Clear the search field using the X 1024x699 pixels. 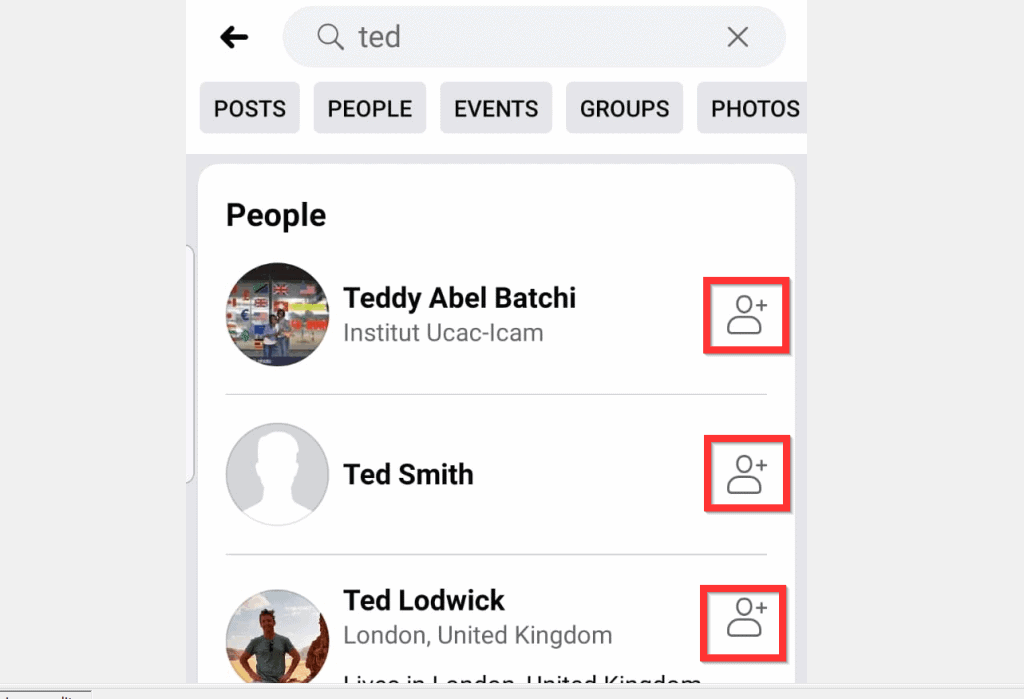(x=737, y=37)
